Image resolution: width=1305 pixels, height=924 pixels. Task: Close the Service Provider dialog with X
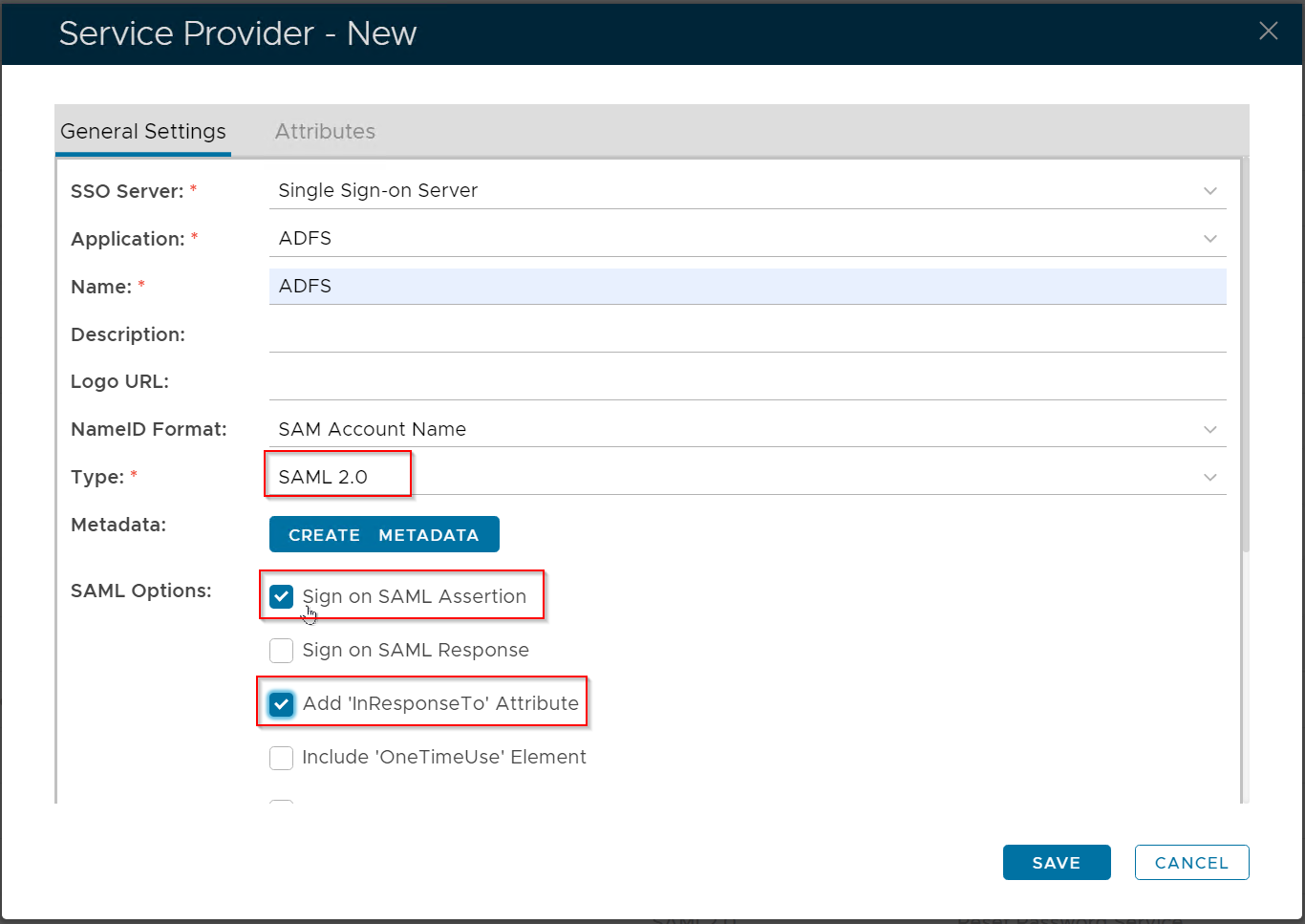tap(1268, 32)
